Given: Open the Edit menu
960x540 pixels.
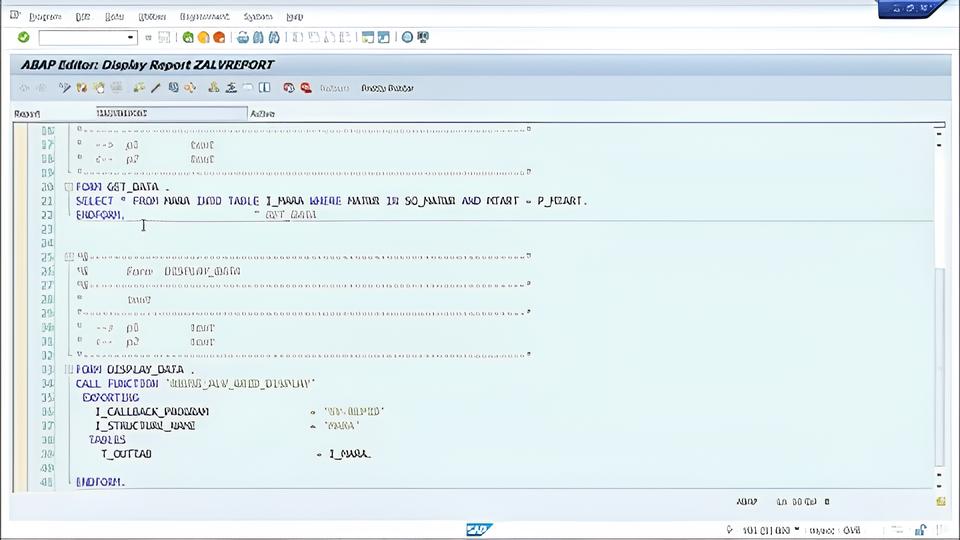Looking at the screenshot, I should tap(83, 17).
